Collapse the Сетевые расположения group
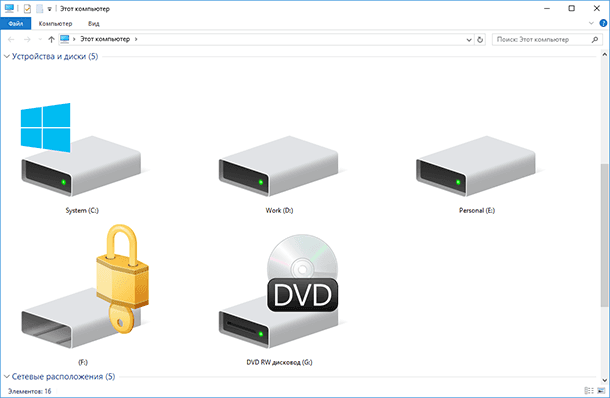 tap(7, 376)
